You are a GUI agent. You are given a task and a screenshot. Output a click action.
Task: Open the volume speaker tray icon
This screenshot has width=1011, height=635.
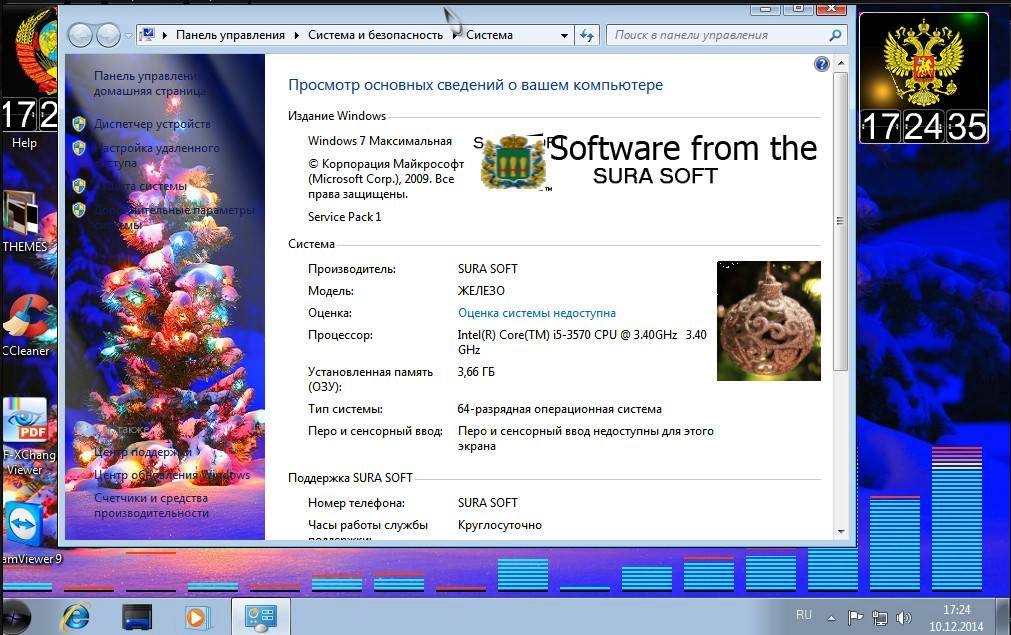[x=904, y=618]
